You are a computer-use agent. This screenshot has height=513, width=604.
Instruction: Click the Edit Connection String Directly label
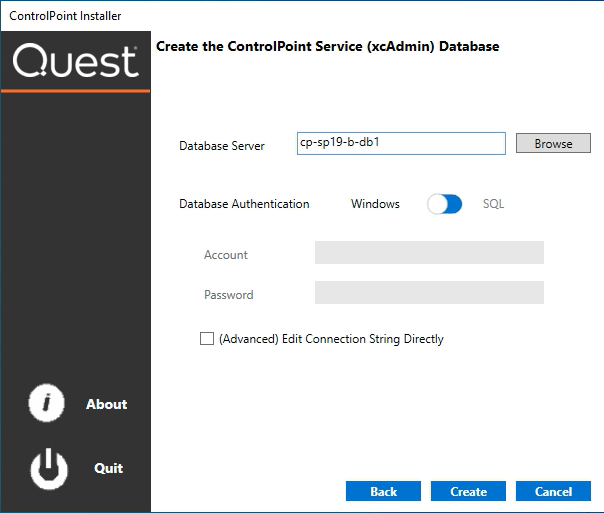pos(331,339)
